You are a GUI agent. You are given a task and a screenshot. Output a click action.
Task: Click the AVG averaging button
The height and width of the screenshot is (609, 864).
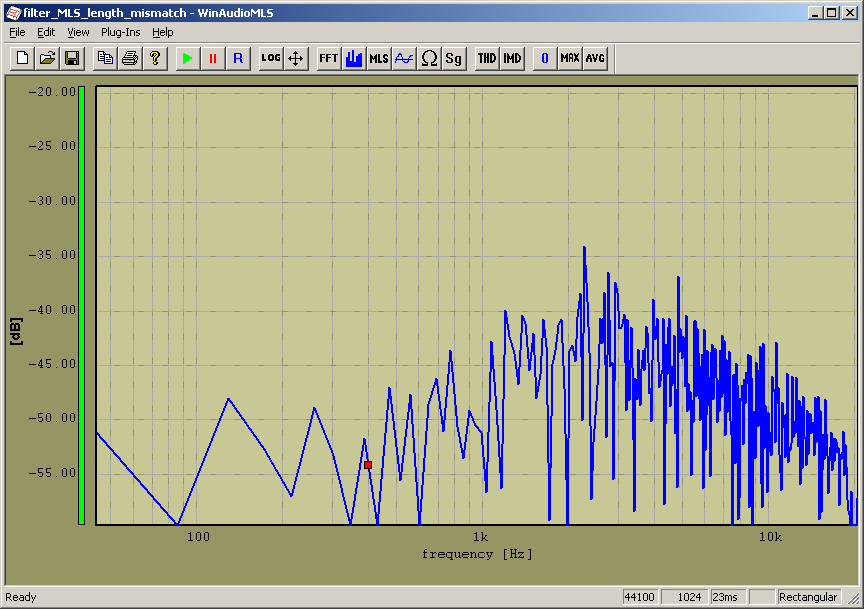coord(595,58)
